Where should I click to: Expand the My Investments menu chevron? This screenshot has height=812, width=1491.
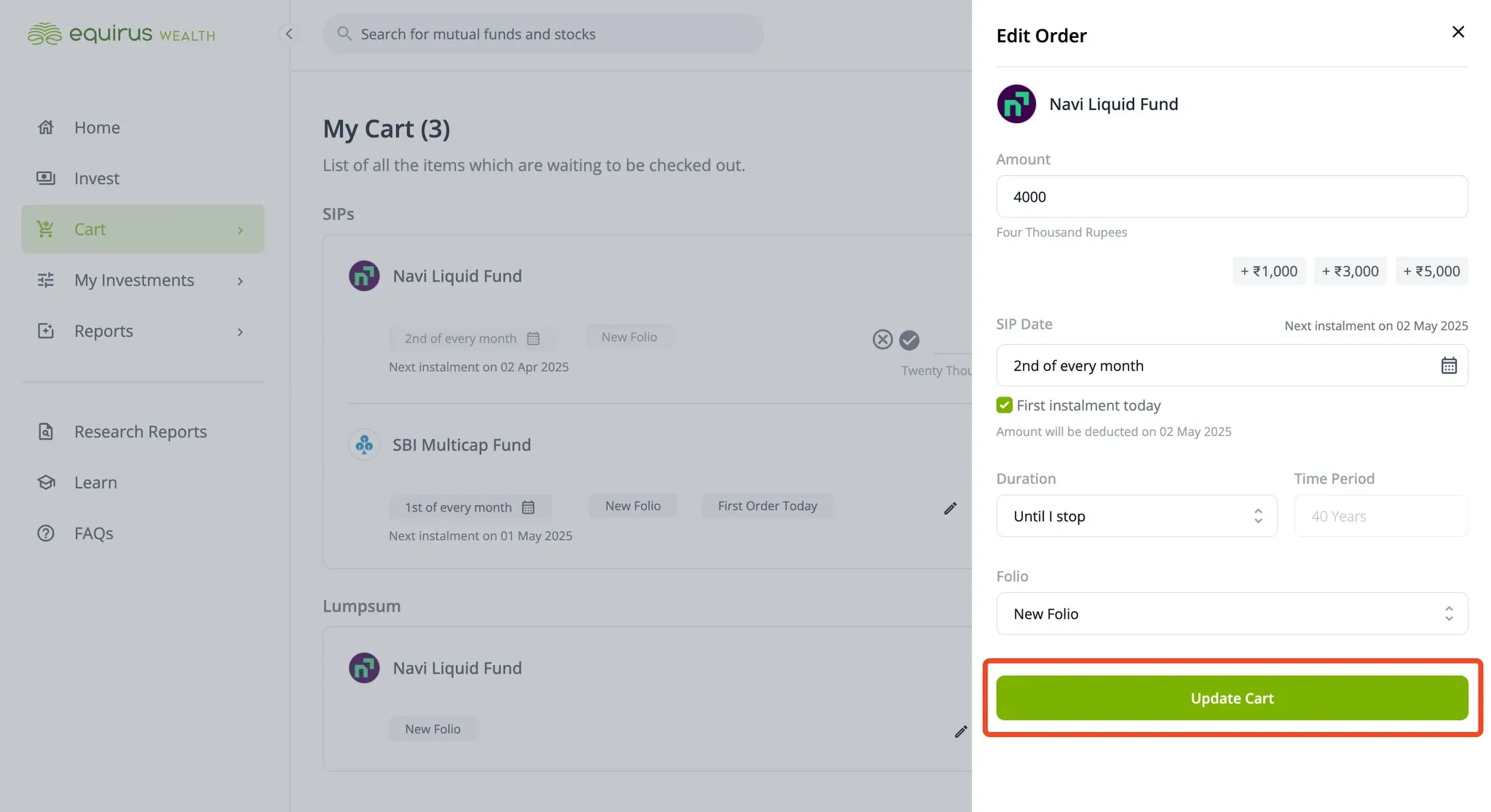coord(240,281)
